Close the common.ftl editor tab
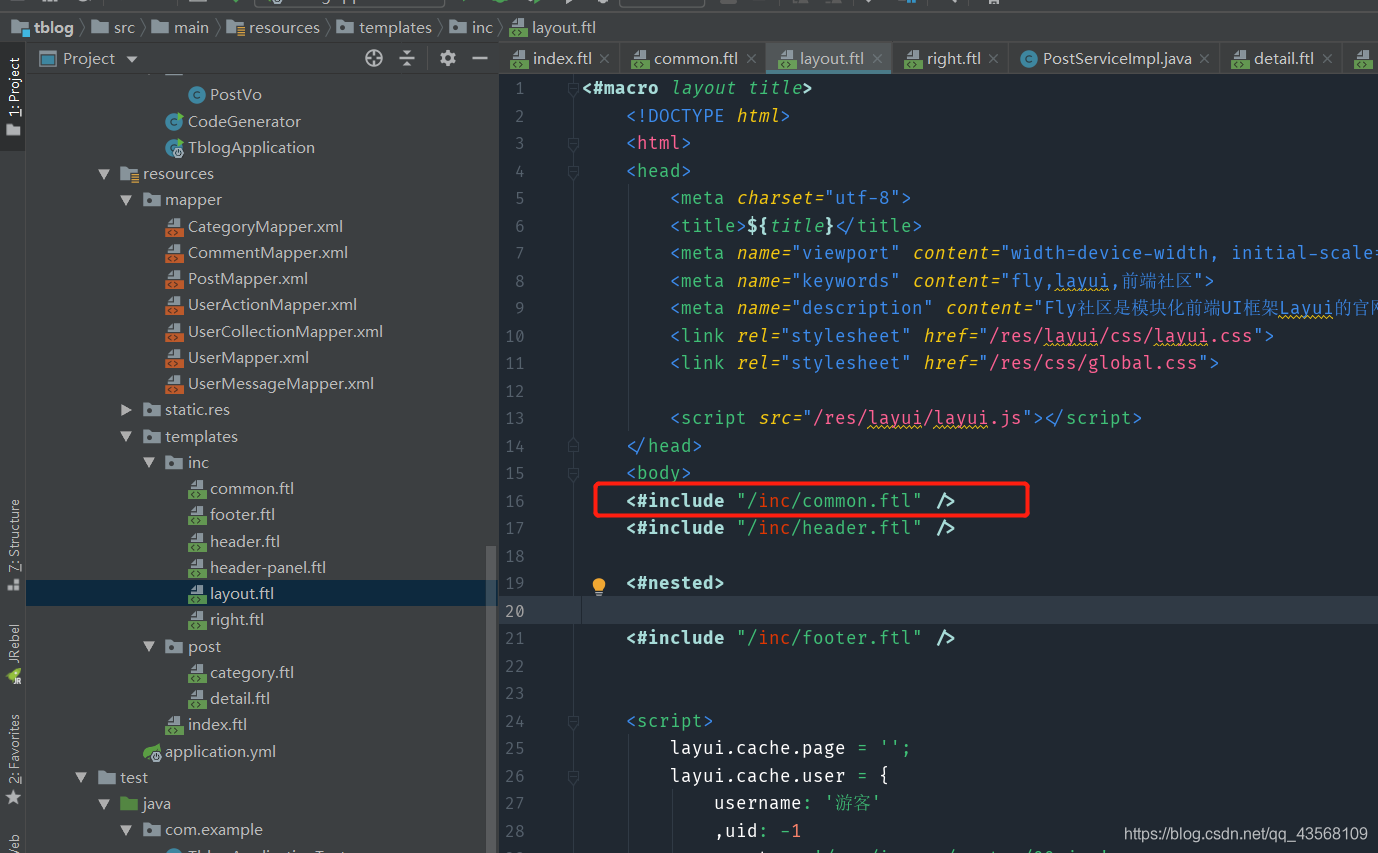The image size is (1378, 853). pyautogui.click(x=751, y=59)
